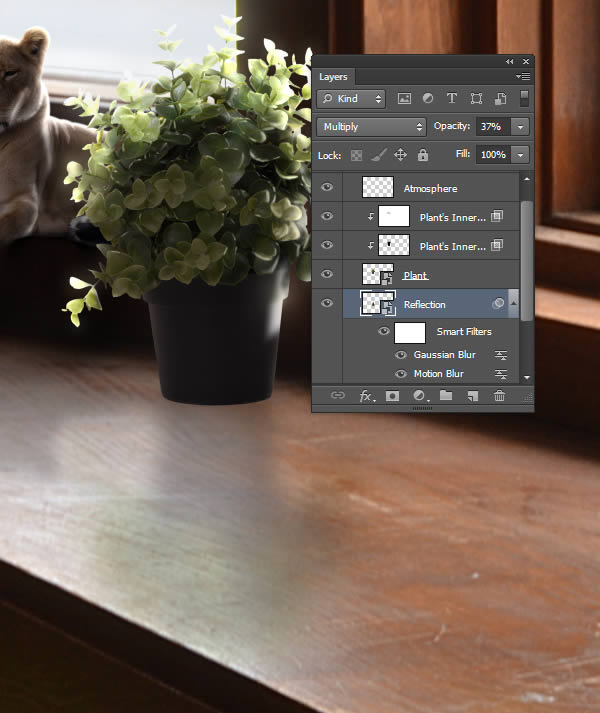Hide the Atmosphere layer
This screenshot has width=600, height=713.
(x=327, y=187)
